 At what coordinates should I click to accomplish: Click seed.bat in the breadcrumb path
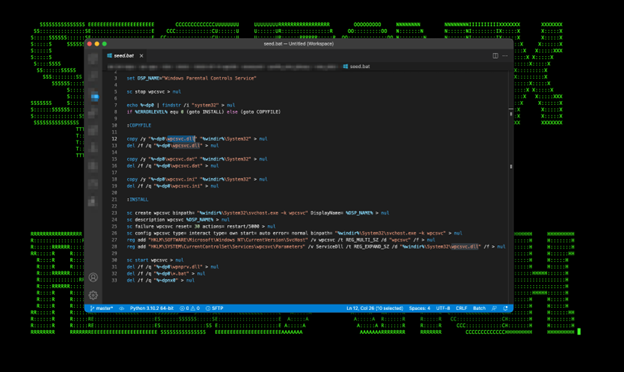357,66
